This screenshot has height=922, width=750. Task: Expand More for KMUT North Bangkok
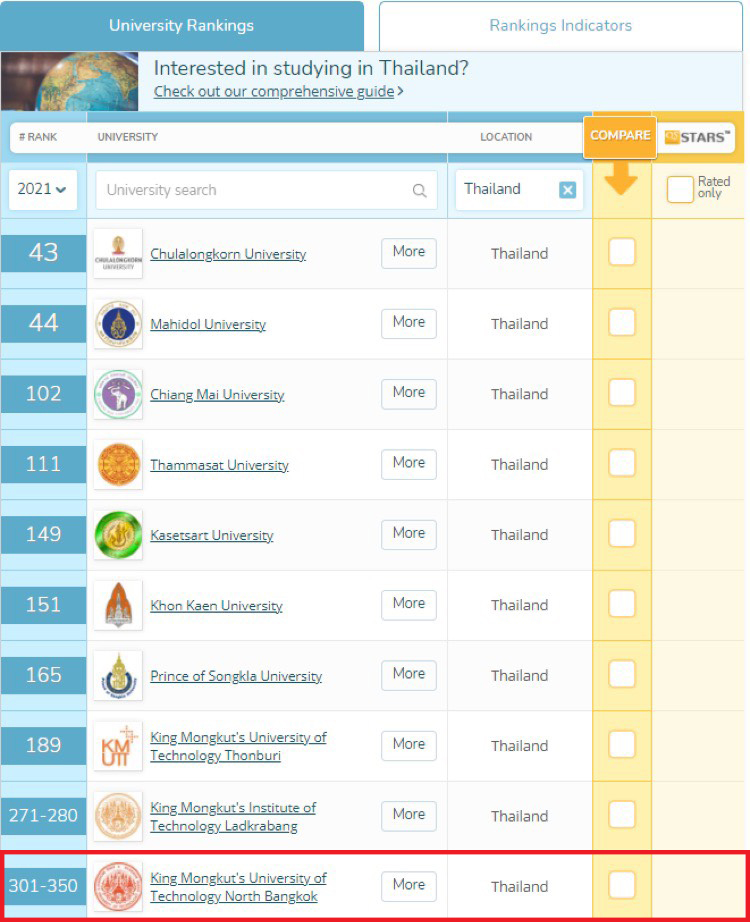(x=409, y=886)
